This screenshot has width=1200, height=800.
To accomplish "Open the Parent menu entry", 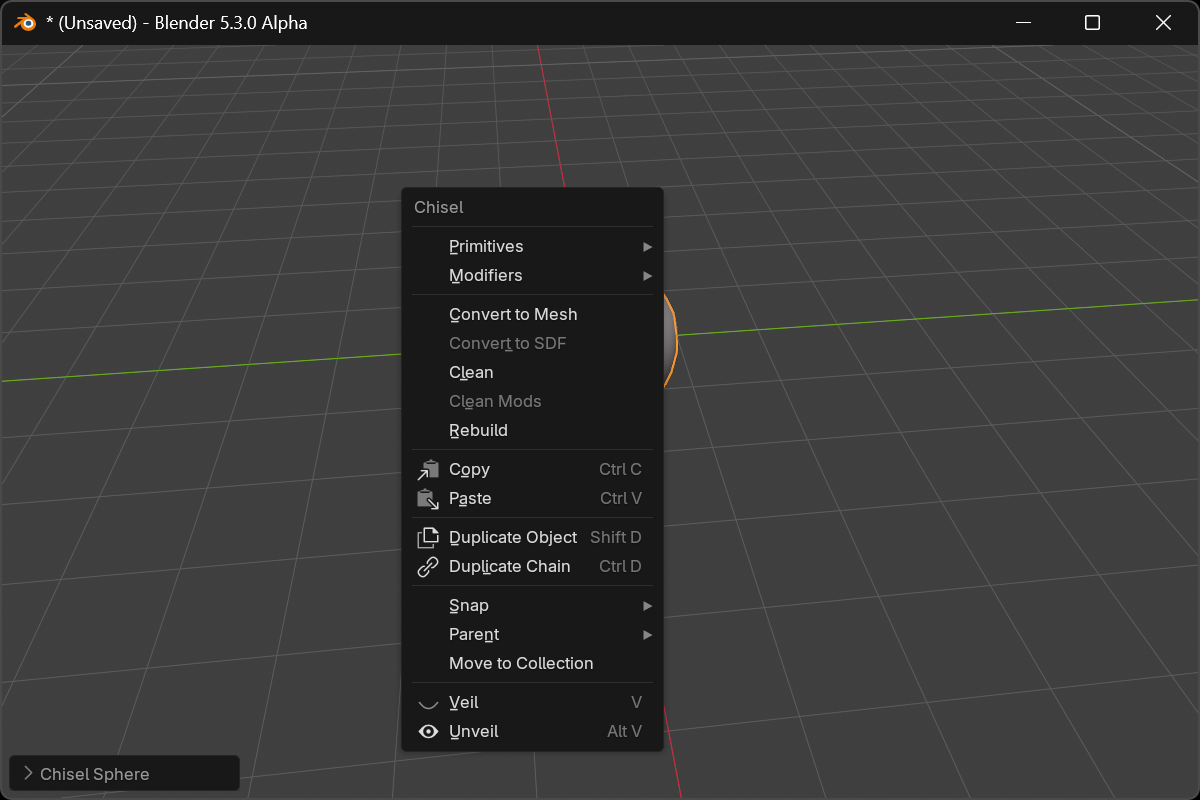I will tap(532, 634).
